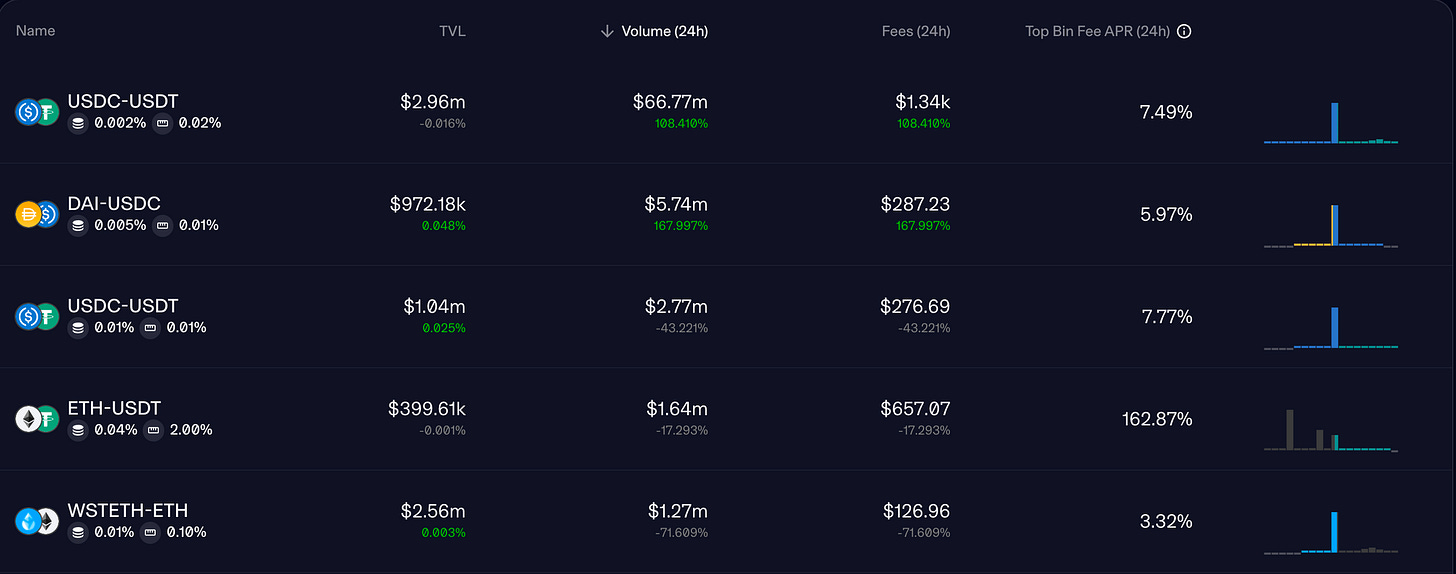Click the DAI-USDC token pair icon
The width and height of the screenshot is (1456, 574).
(x=37, y=214)
